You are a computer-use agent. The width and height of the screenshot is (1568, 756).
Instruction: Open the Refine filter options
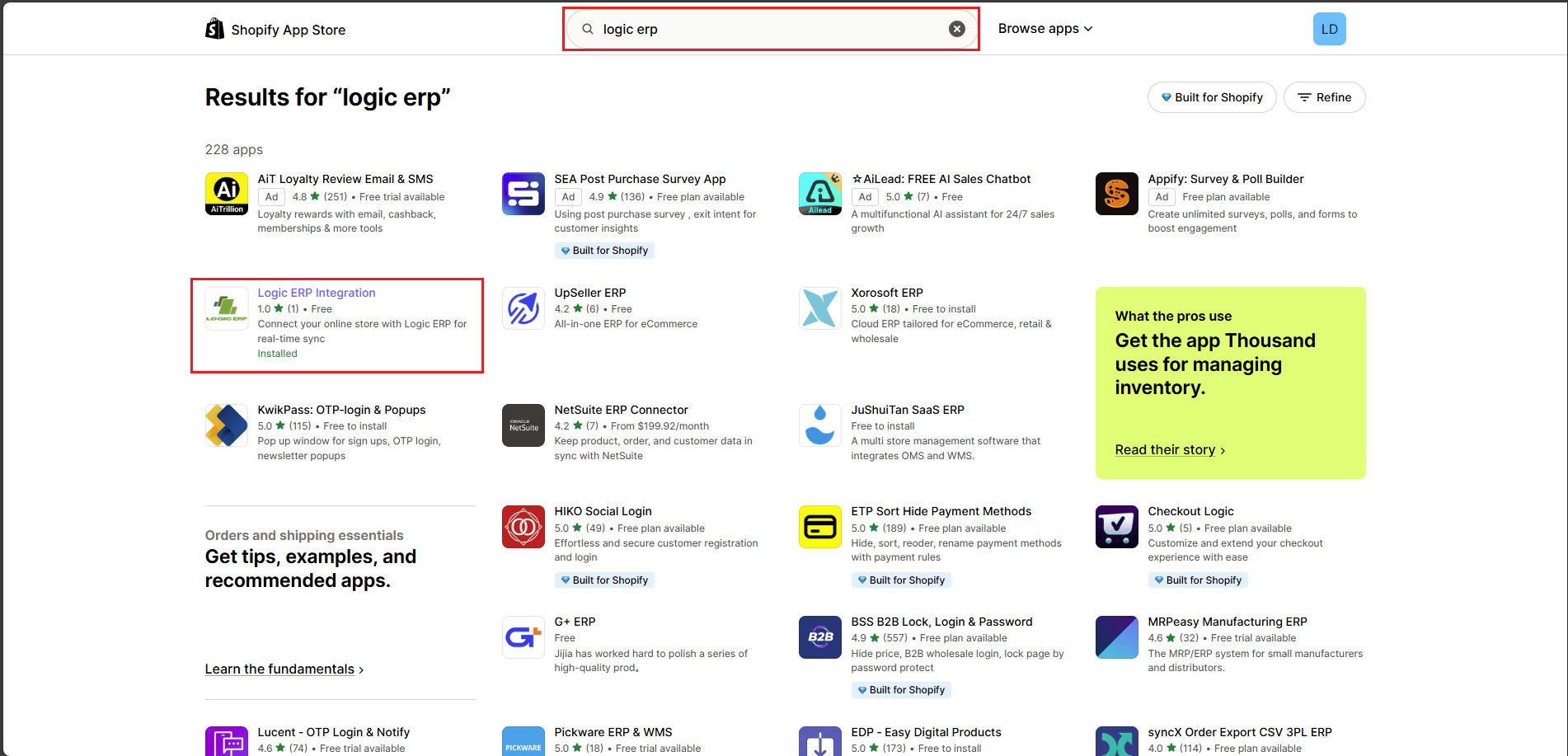[x=1324, y=97]
